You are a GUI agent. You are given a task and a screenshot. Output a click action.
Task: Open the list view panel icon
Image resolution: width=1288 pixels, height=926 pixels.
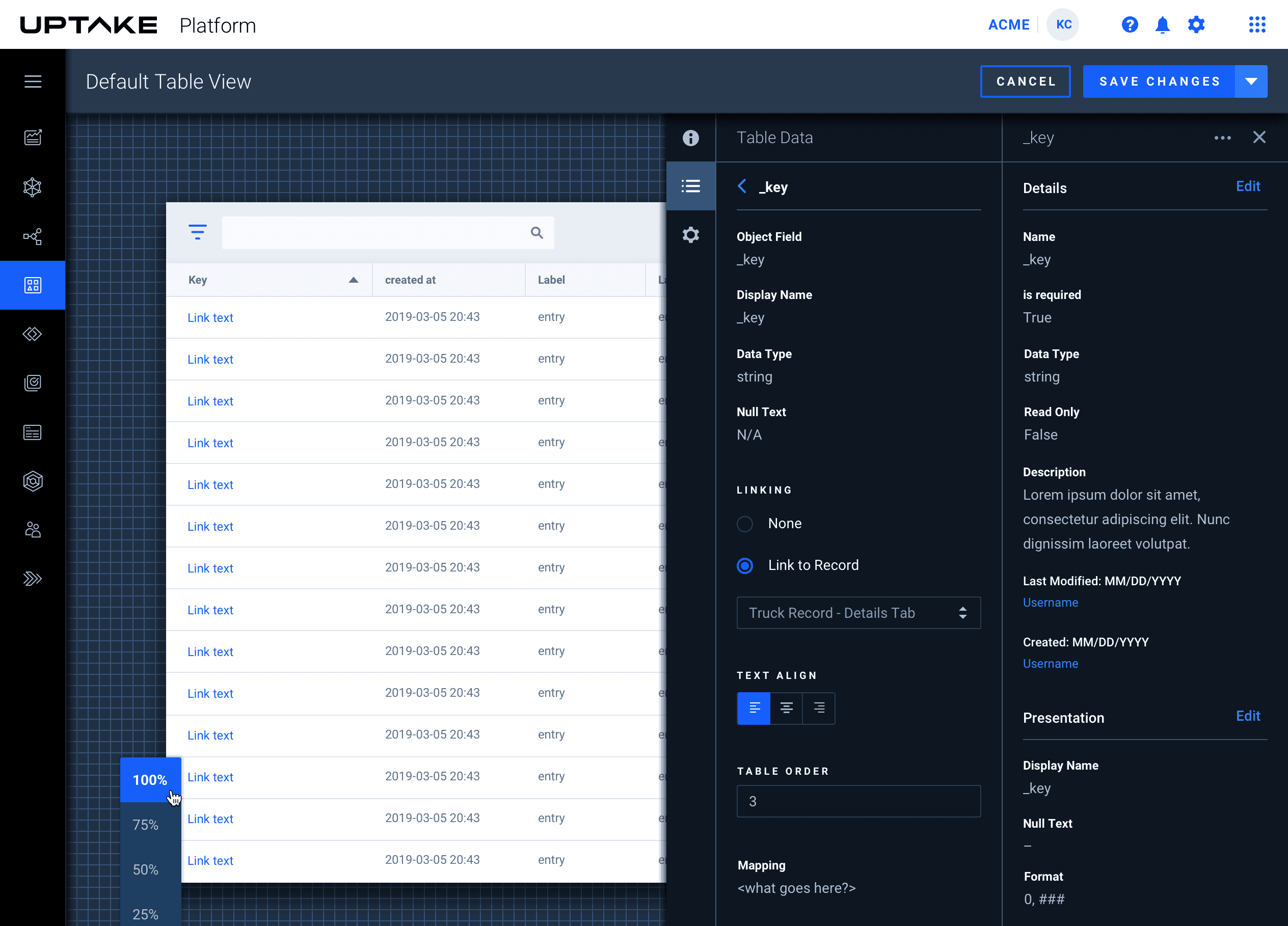point(690,185)
